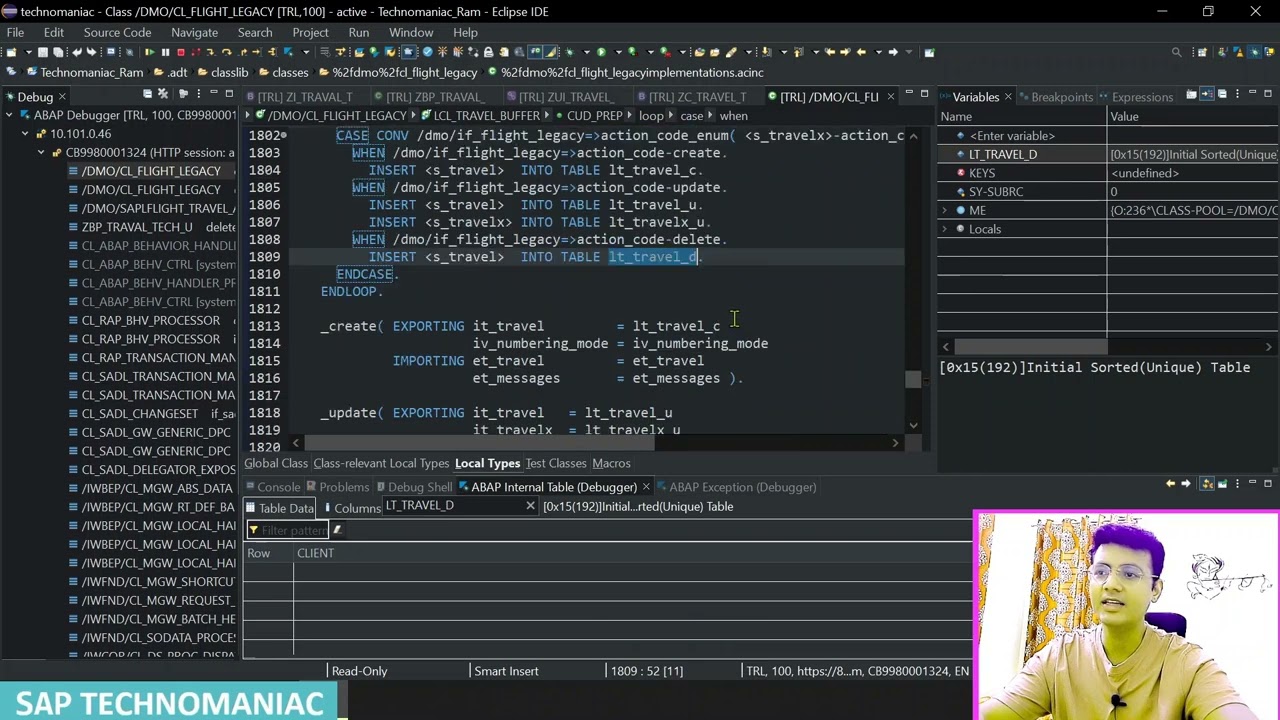This screenshot has height=720, width=1280.
Task: Click the Disconnect debugger icon
Action: tap(196, 52)
